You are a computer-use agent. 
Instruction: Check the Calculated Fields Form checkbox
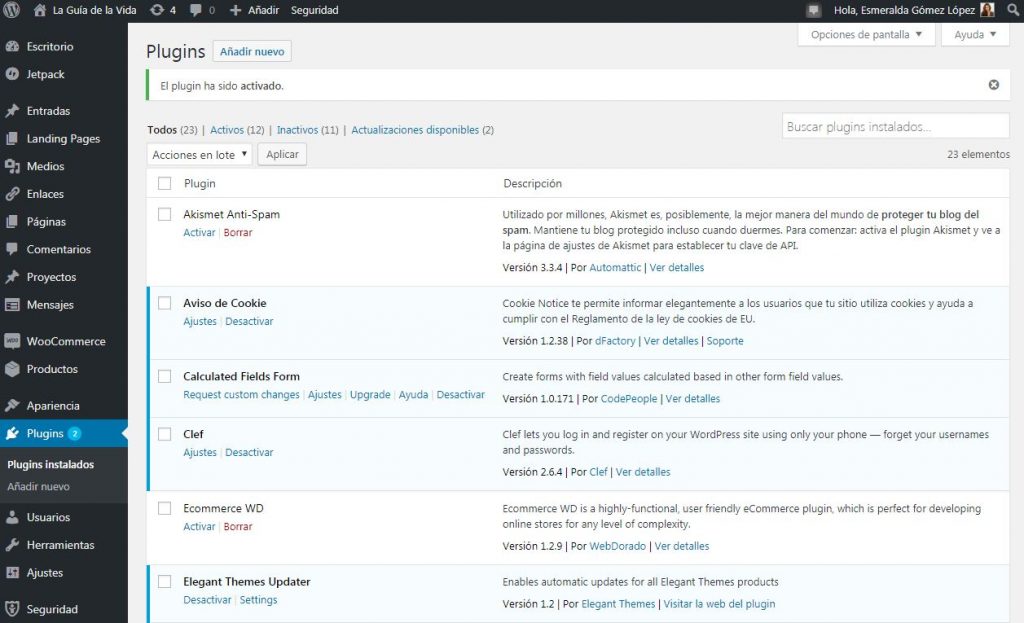pyautogui.click(x=165, y=376)
